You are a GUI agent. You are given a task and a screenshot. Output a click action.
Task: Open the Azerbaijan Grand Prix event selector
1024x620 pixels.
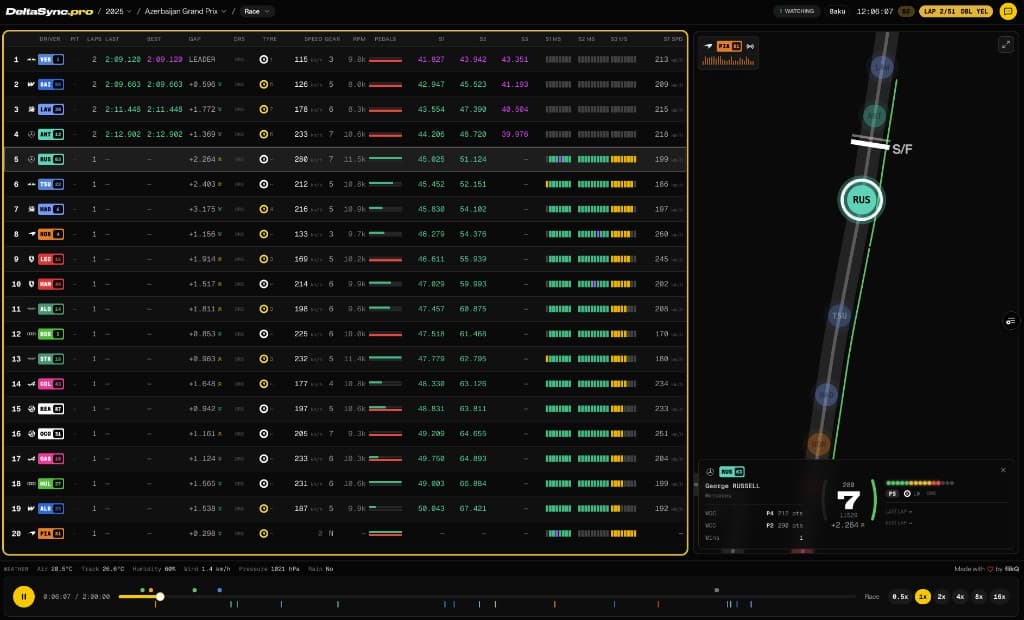(x=186, y=12)
